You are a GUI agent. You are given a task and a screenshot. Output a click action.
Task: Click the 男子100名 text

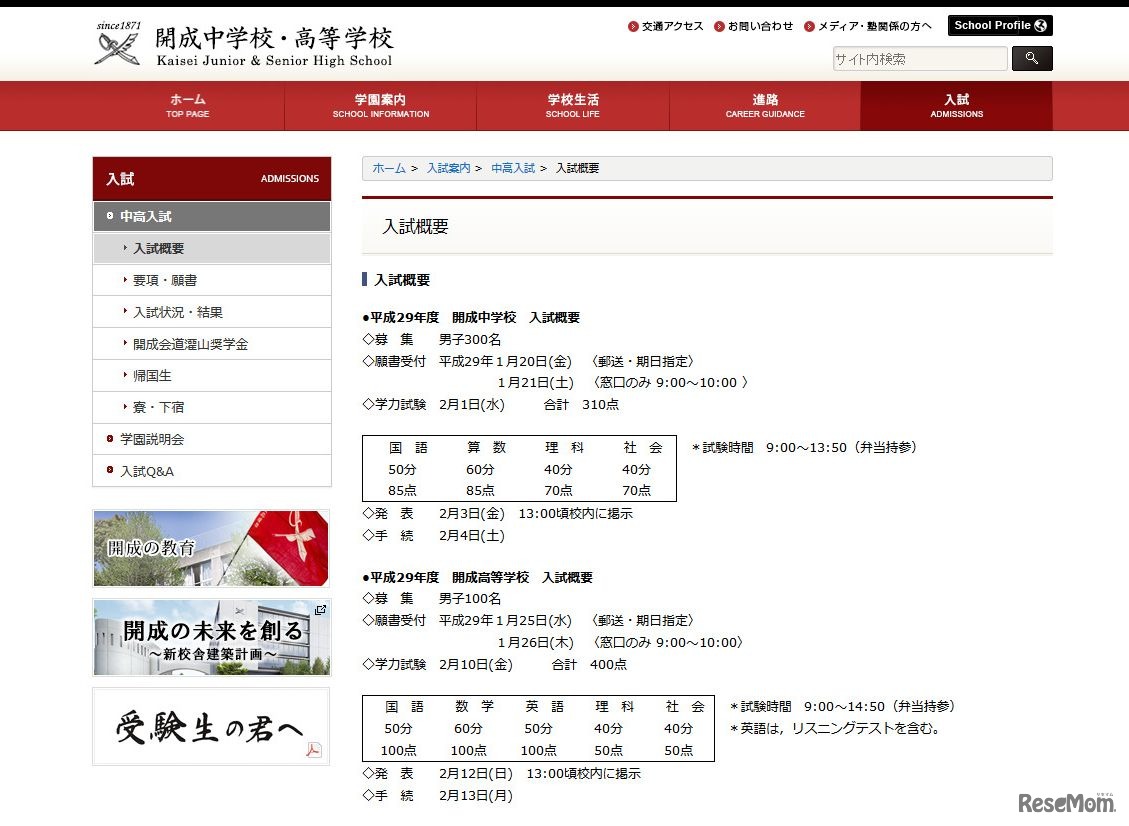[470, 598]
